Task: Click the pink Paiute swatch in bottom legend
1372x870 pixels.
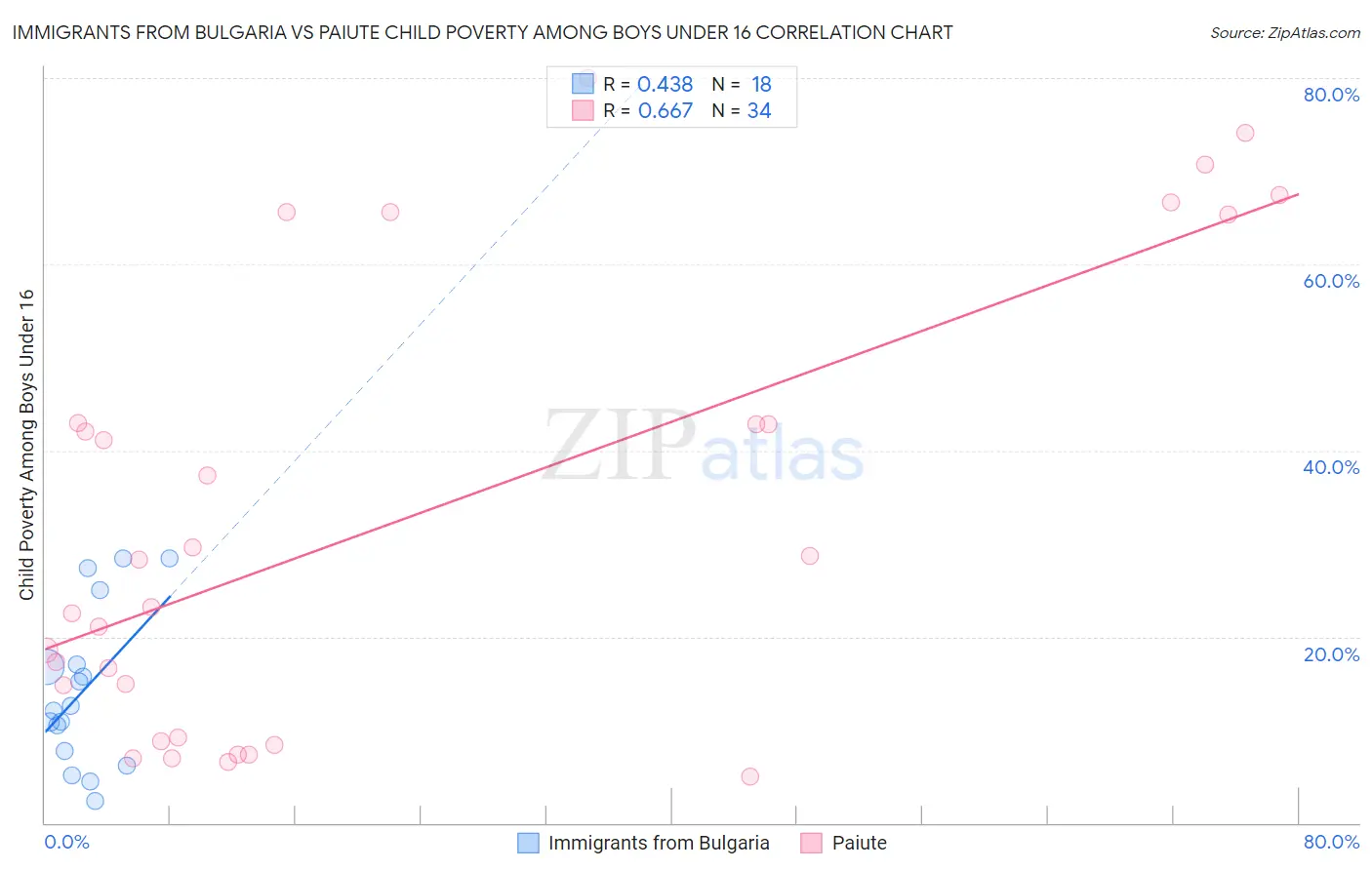Action: tap(811, 843)
